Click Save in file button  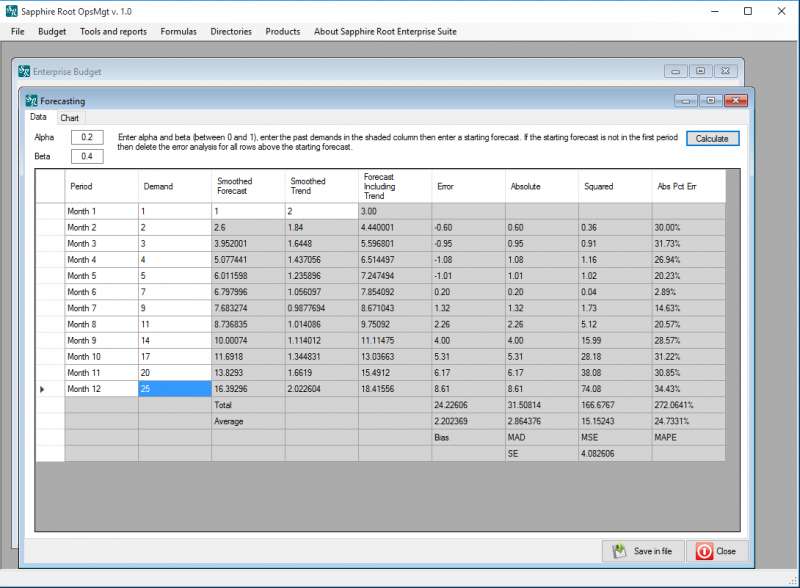click(643, 551)
